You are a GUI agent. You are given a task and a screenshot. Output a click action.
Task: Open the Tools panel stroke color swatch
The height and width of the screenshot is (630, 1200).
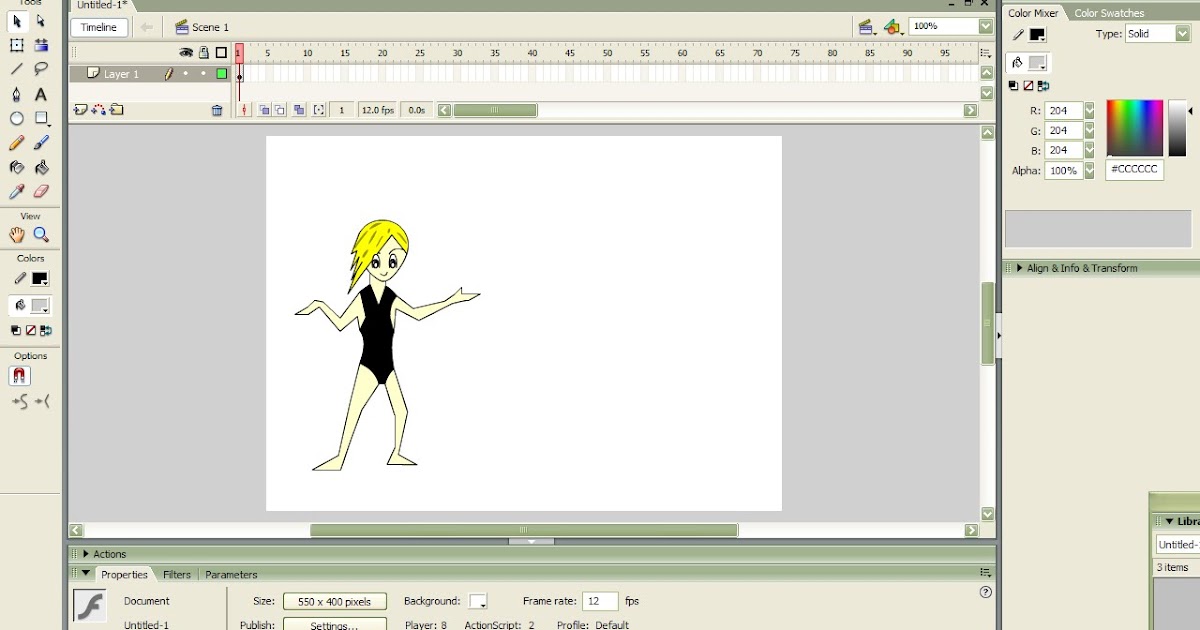pos(39,280)
